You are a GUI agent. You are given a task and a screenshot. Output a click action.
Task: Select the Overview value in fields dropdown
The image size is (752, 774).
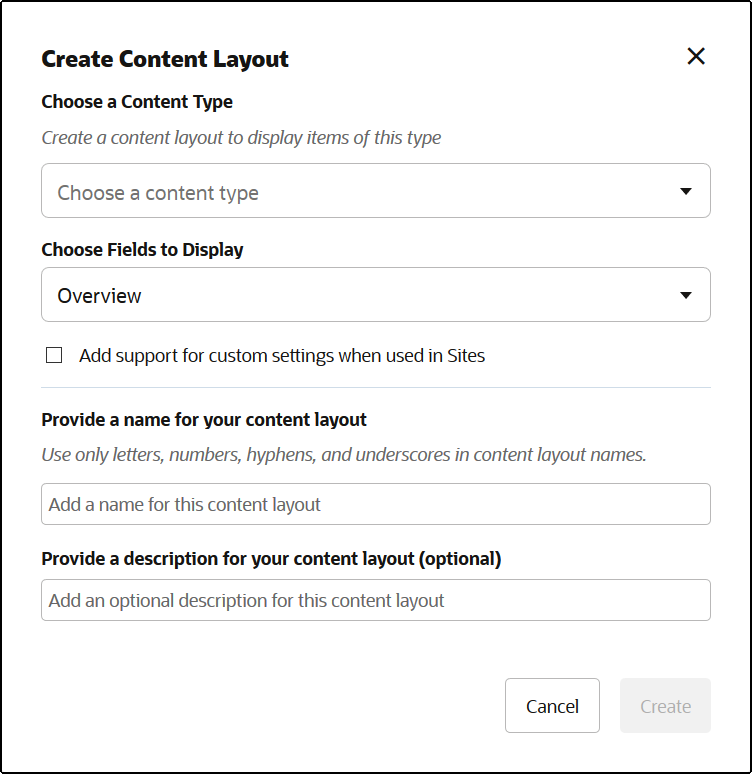pyautogui.click(x=100, y=296)
